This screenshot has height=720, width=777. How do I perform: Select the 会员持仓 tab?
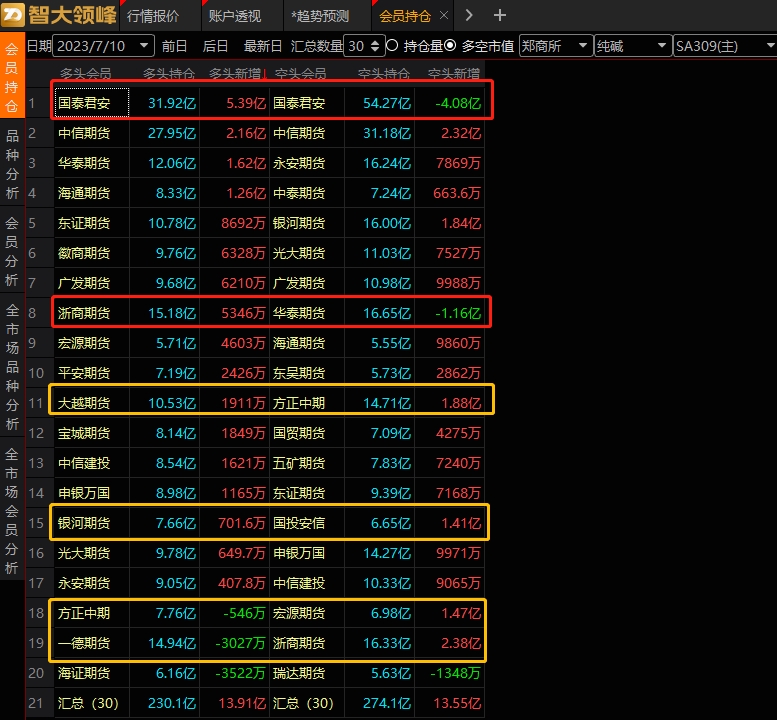[405, 16]
